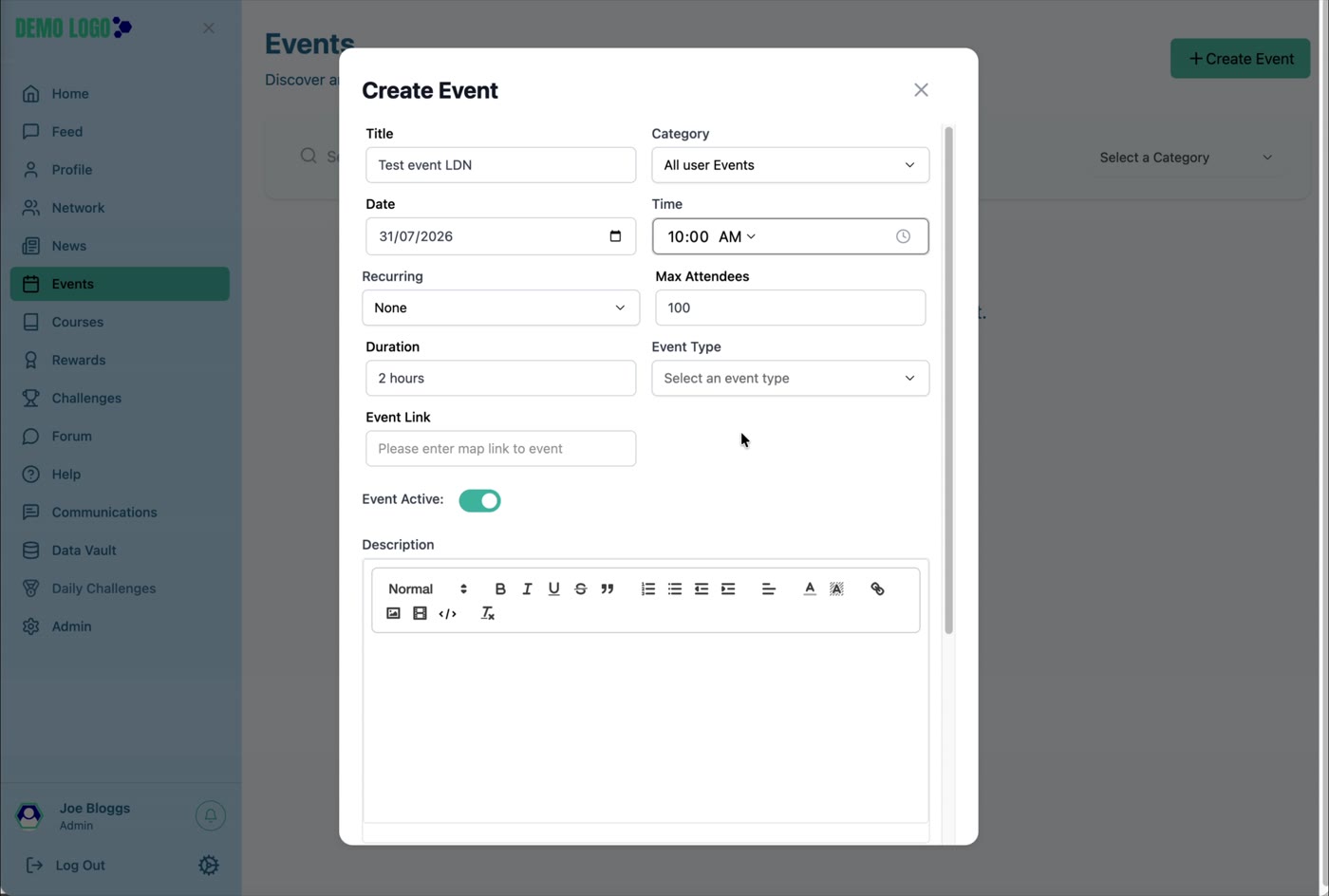Insert a code block in description
Viewport: 1329px width, 896px height.
pyautogui.click(x=447, y=613)
